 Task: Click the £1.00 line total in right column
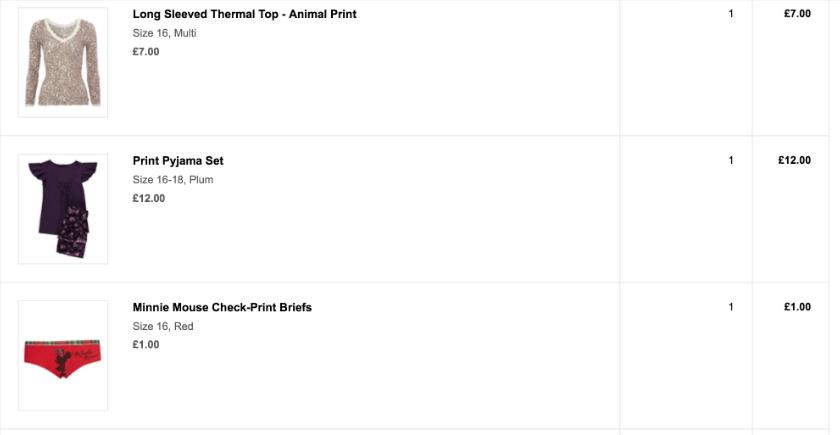(x=797, y=307)
